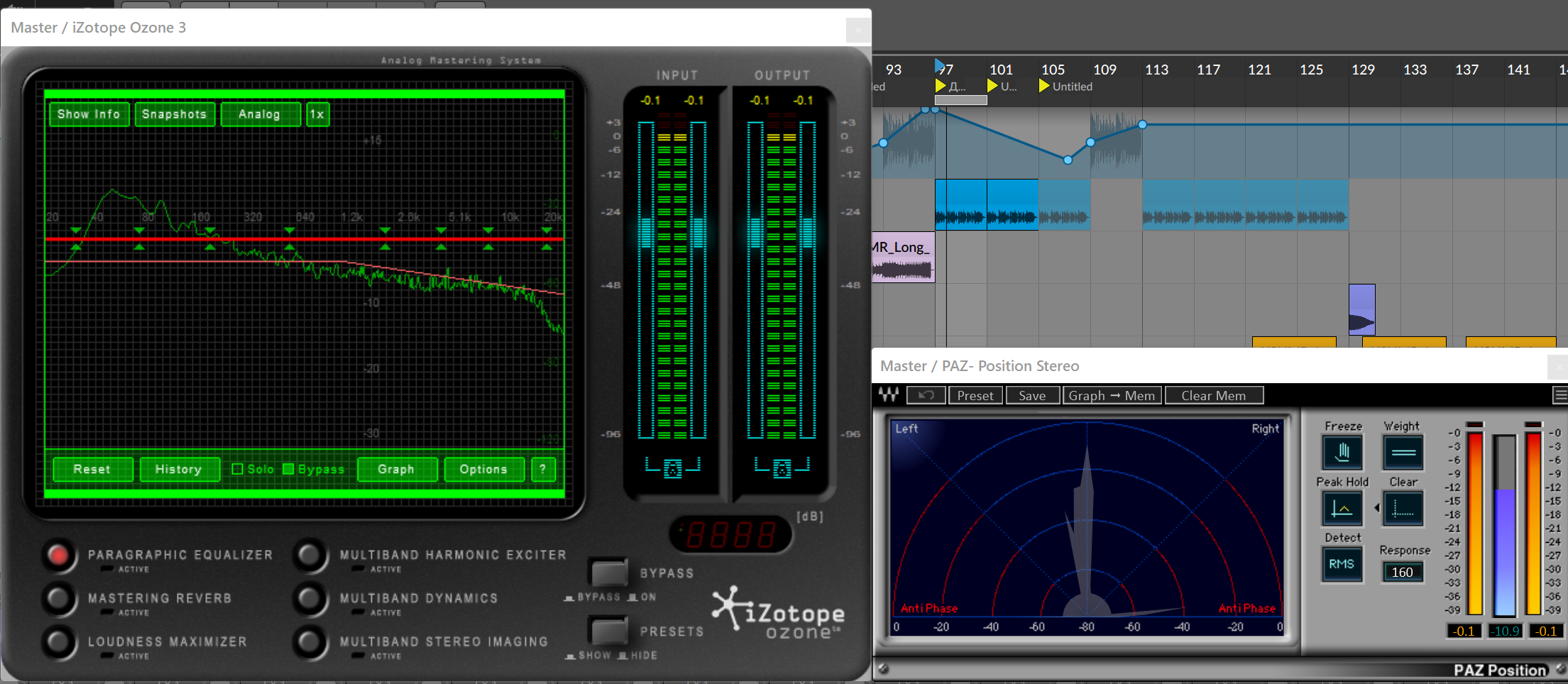
Task: Click the Peak Hold icon button
Action: pyautogui.click(x=1342, y=508)
